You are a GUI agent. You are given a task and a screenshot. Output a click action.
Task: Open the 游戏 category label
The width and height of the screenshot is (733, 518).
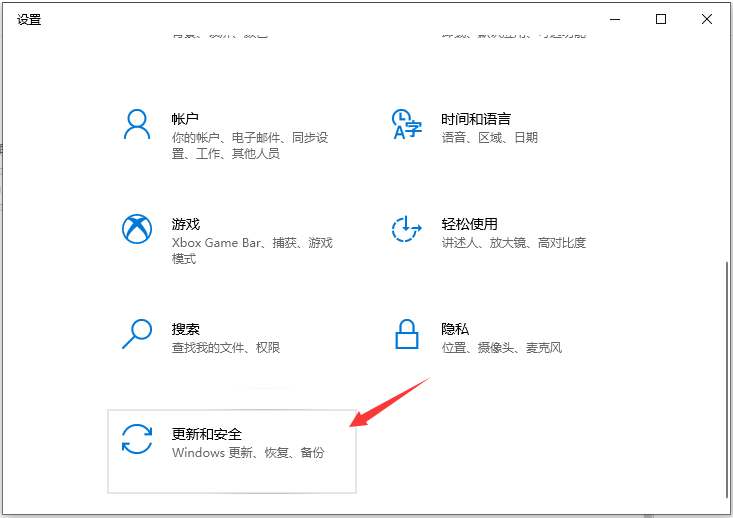186,224
